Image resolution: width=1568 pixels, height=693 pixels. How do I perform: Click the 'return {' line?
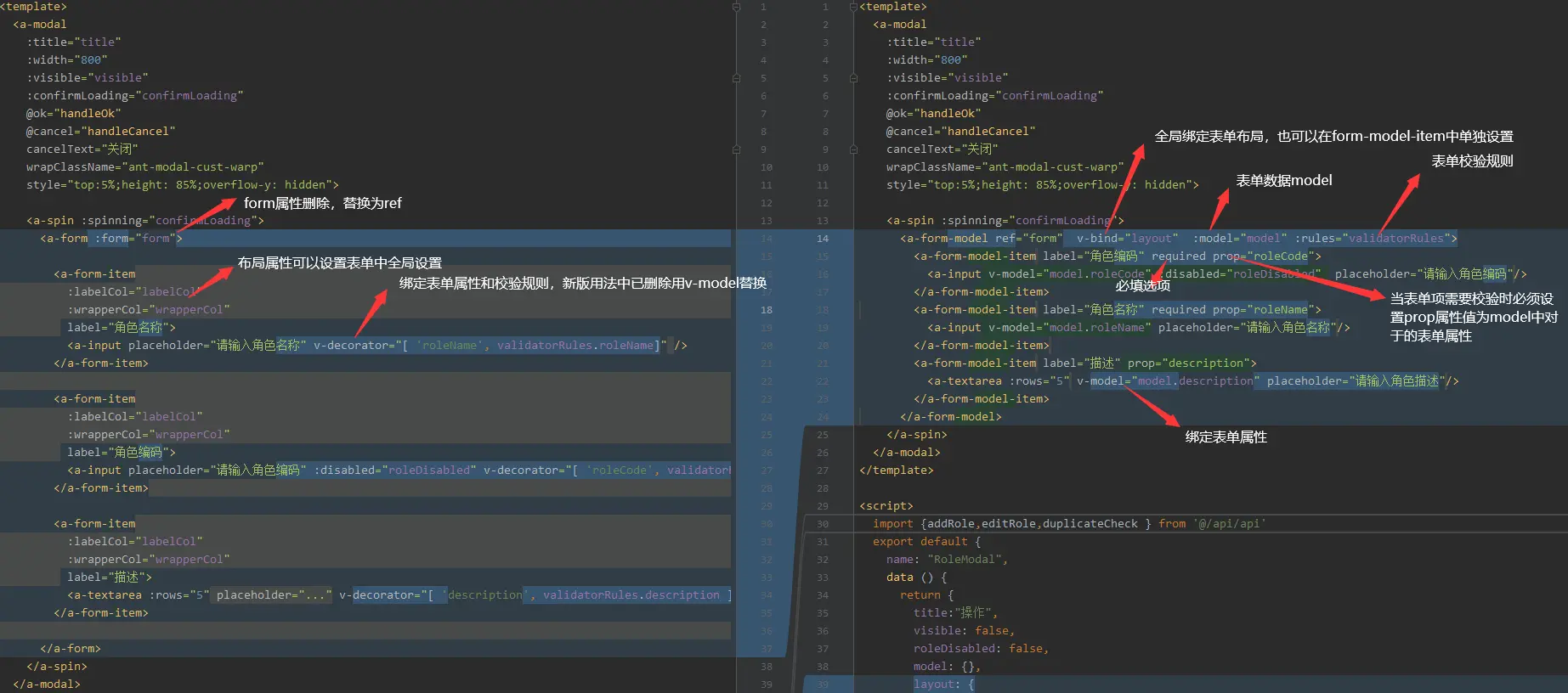coord(927,595)
